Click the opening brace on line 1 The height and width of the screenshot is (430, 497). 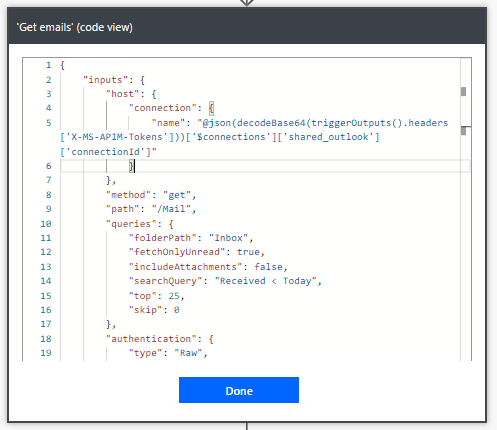pos(62,65)
